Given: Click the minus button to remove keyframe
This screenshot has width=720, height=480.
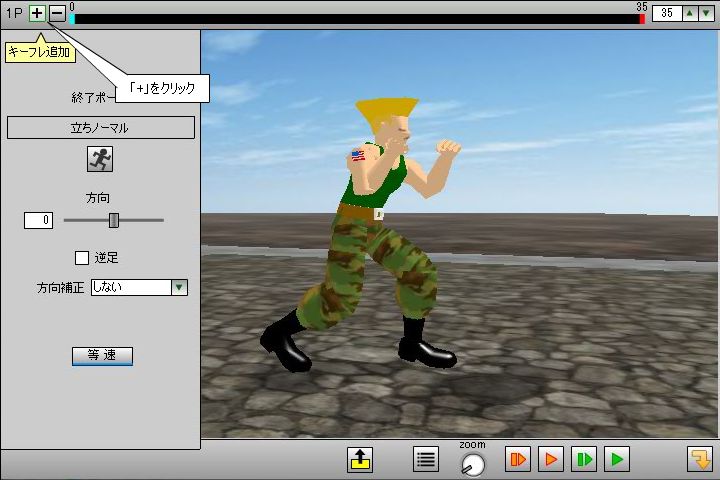Looking at the screenshot, I should [57, 13].
